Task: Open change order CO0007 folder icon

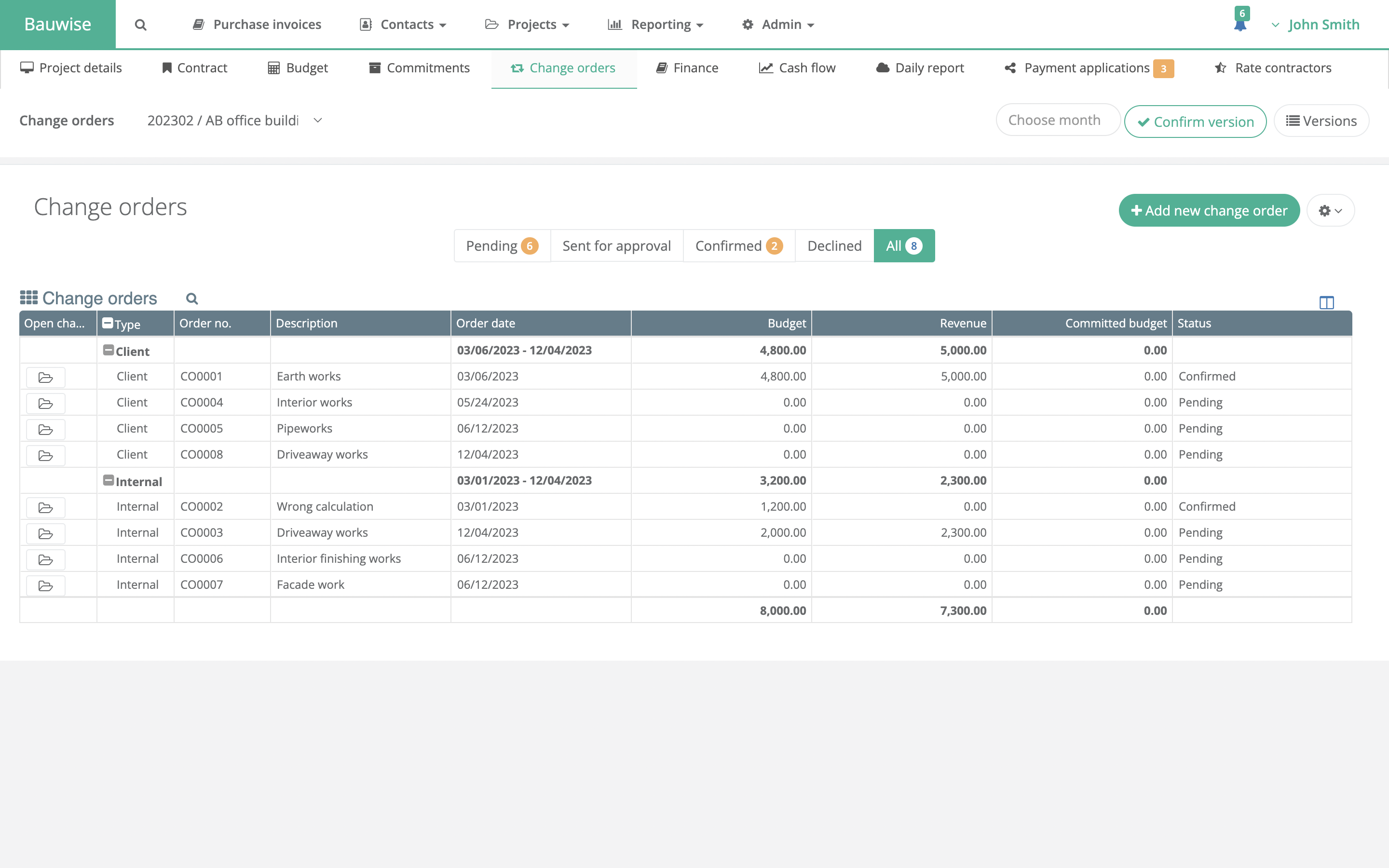Action: (x=46, y=585)
